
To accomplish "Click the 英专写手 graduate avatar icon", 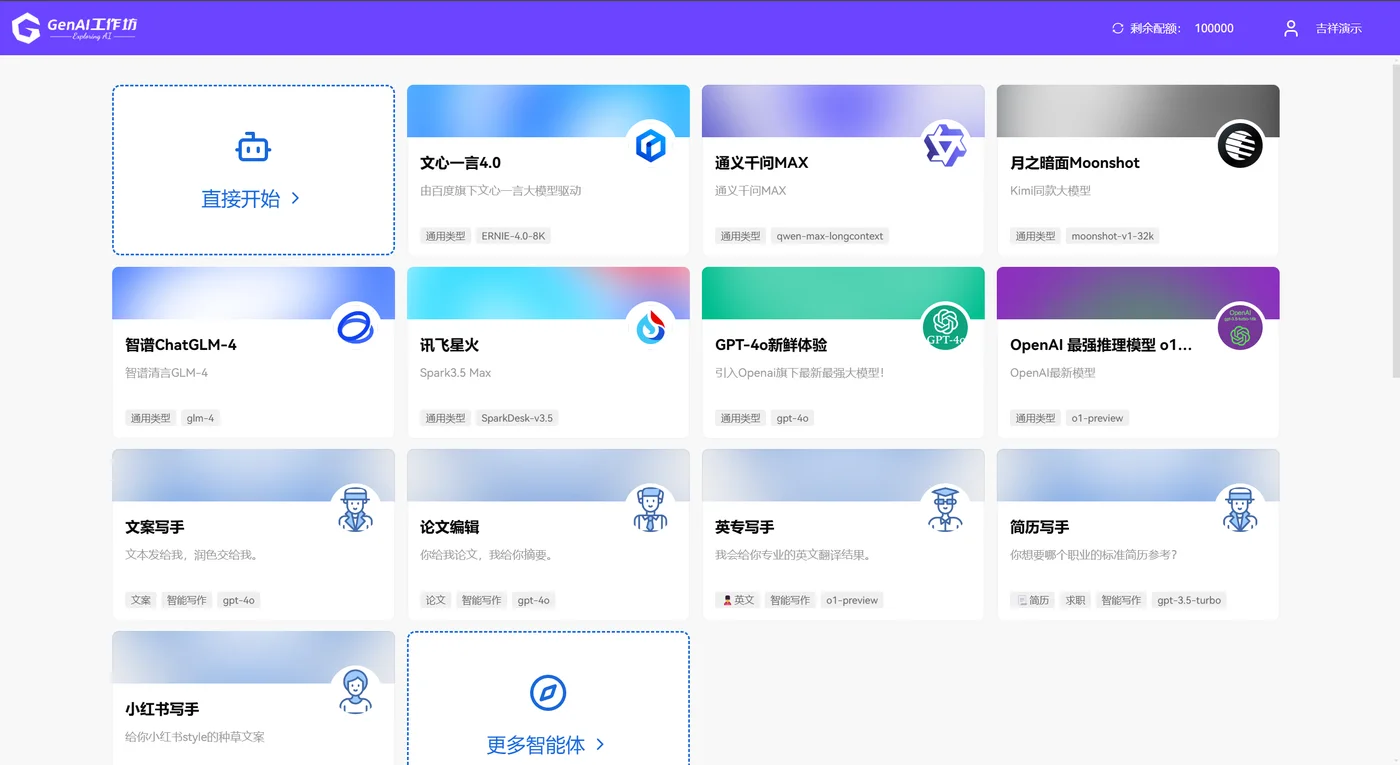I will [945, 510].
